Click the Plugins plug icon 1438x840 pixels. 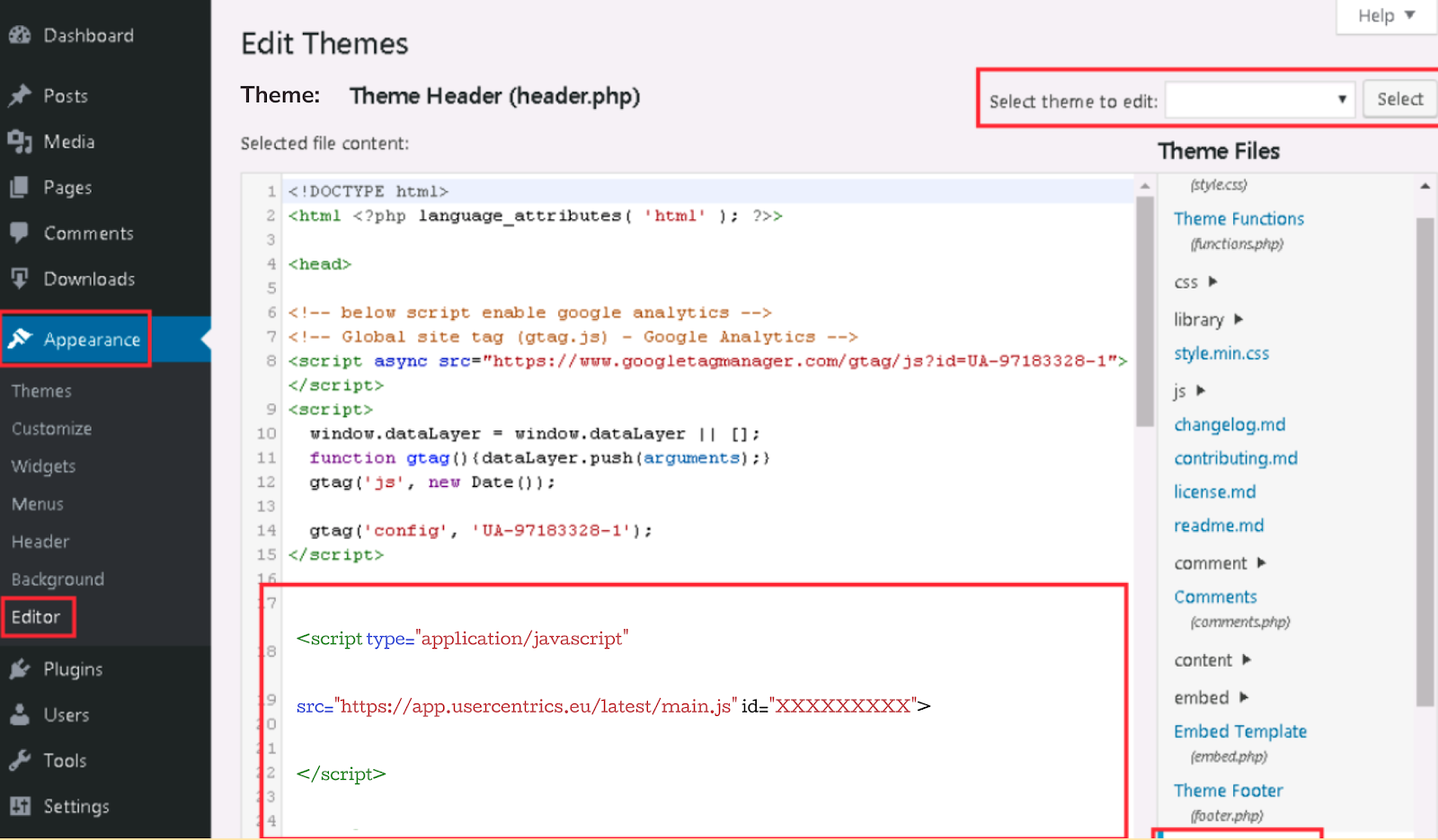(20, 668)
